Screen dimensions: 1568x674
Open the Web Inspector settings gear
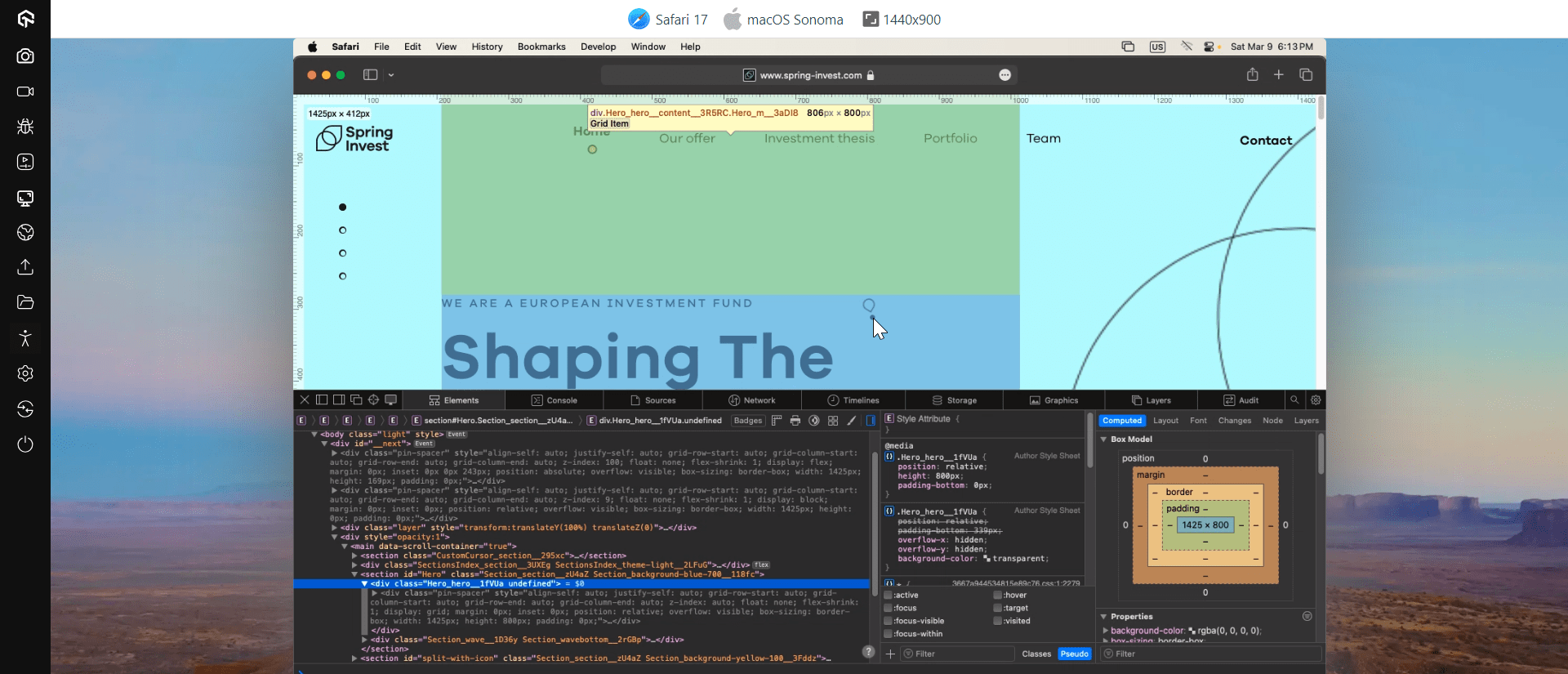[x=1316, y=399]
